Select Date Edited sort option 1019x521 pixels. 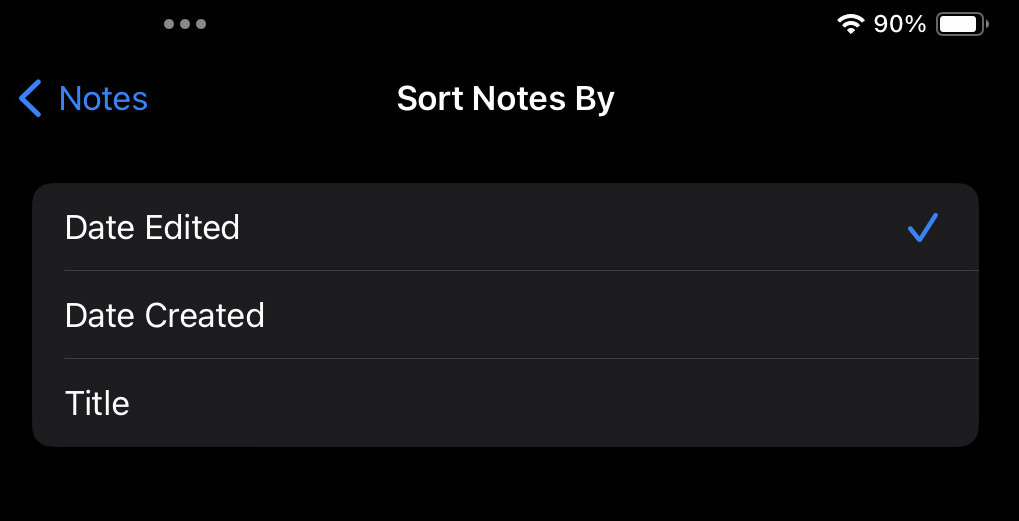505,227
